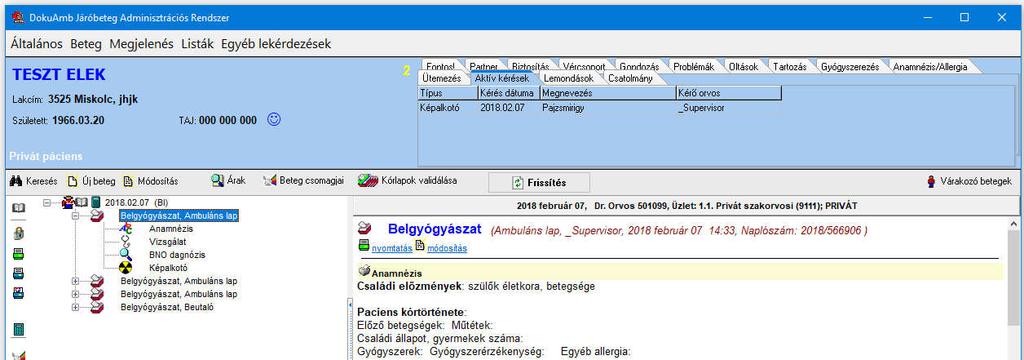Image resolution: width=1024 pixels, height=360 pixels.
Task: Open Várakozó betegek waiting list
Action: click(x=969, y=181)
